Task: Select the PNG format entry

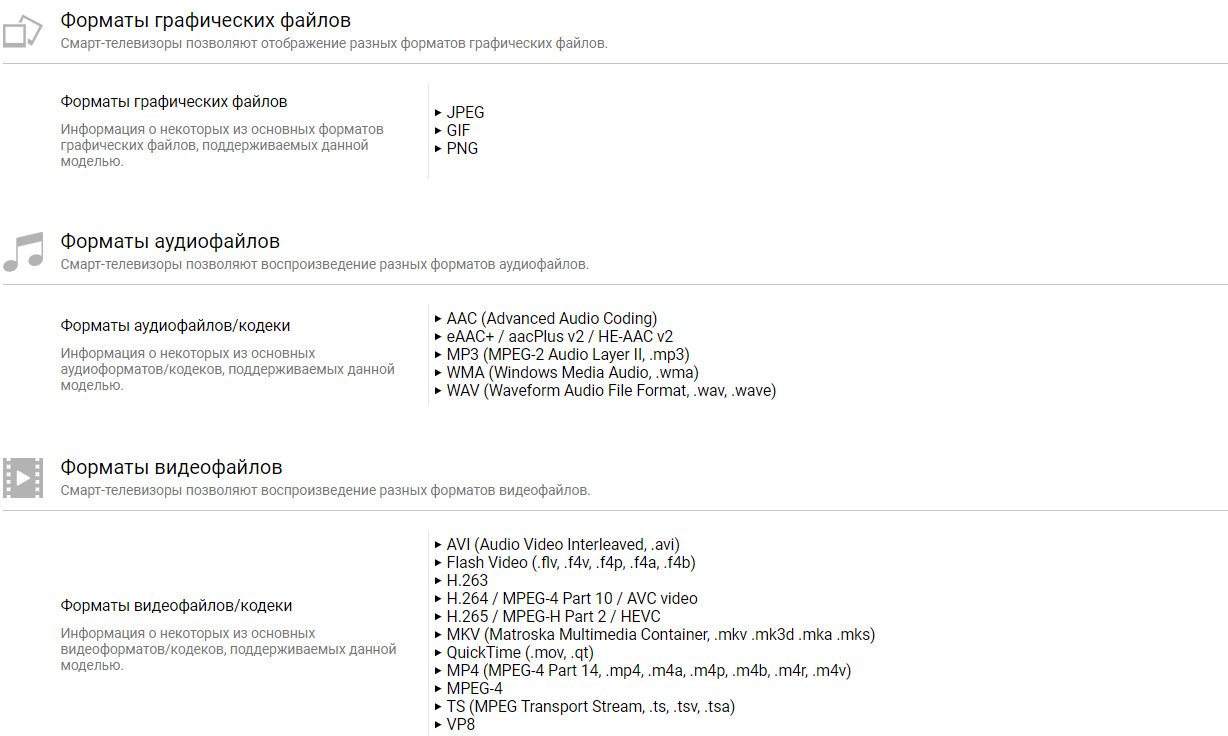Action: pos(462,149)
